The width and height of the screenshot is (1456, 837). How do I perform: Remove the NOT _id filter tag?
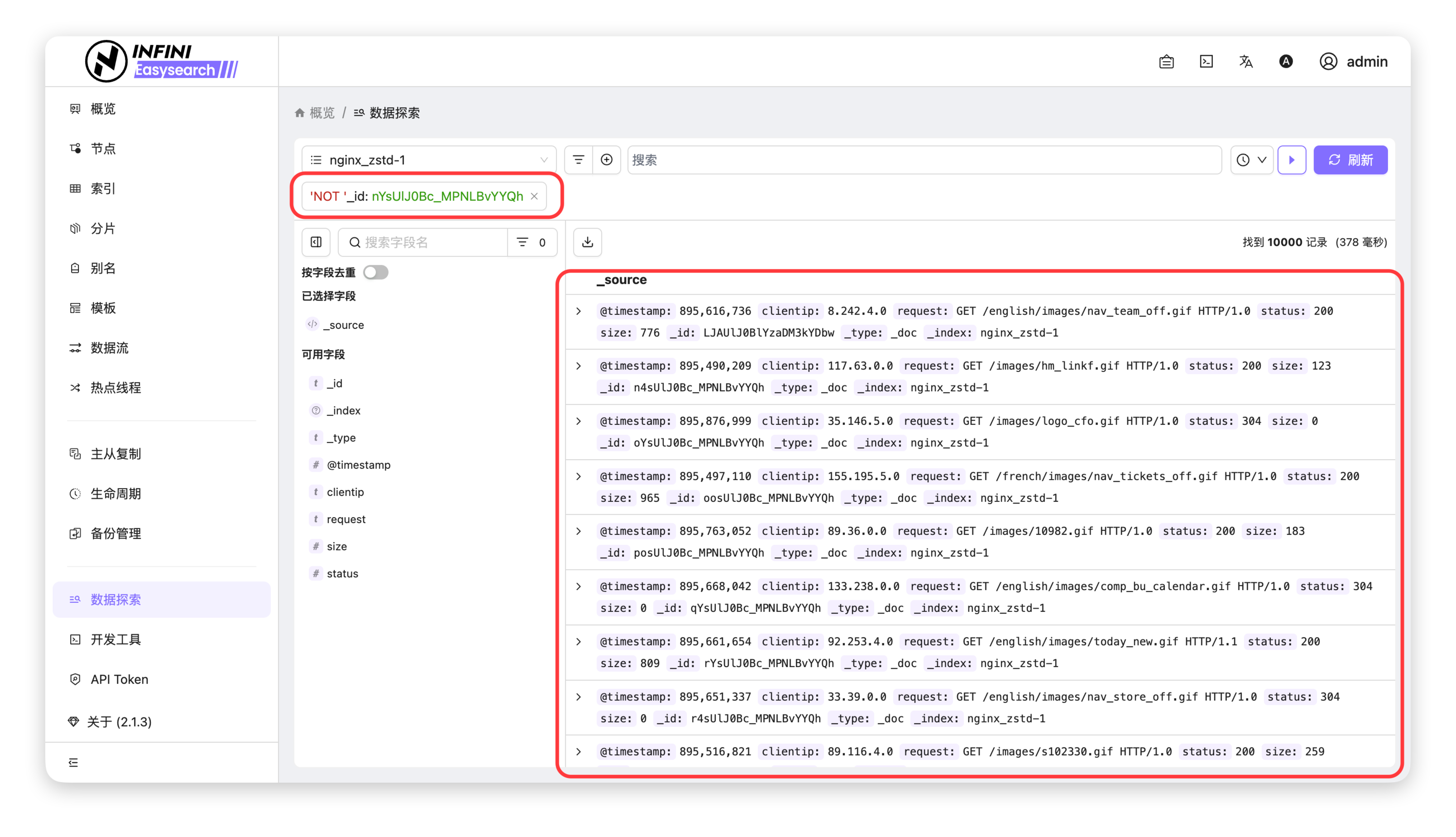click(534, 196)
